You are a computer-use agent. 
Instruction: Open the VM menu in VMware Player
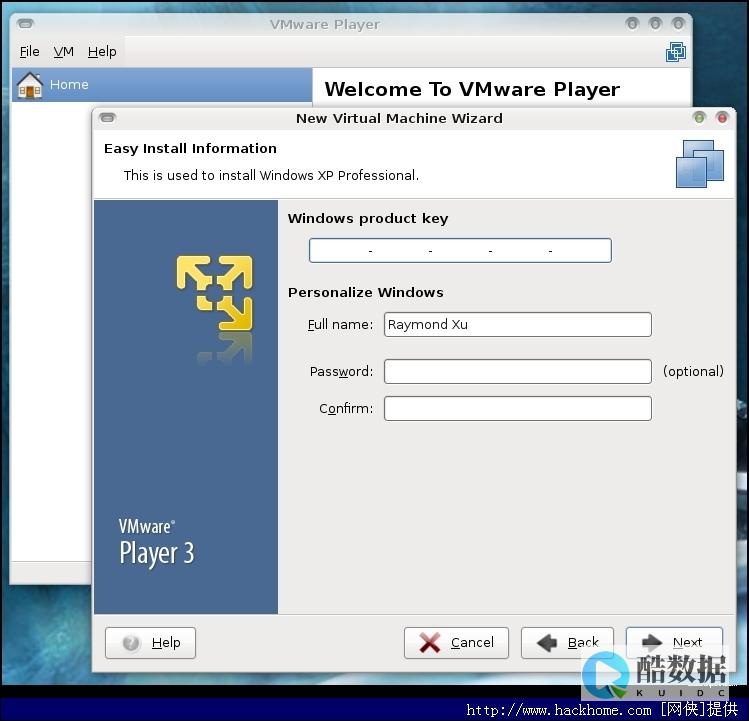64,51
